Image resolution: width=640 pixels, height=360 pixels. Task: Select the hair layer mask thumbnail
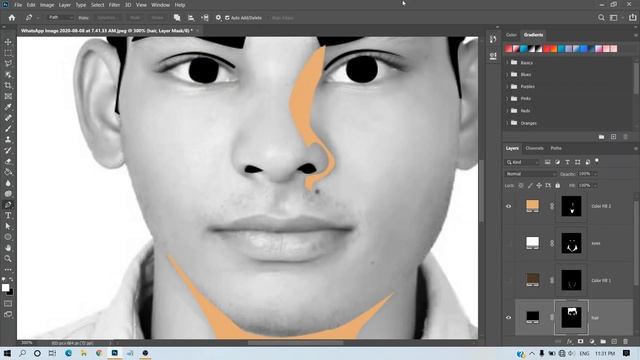[571, 317]
